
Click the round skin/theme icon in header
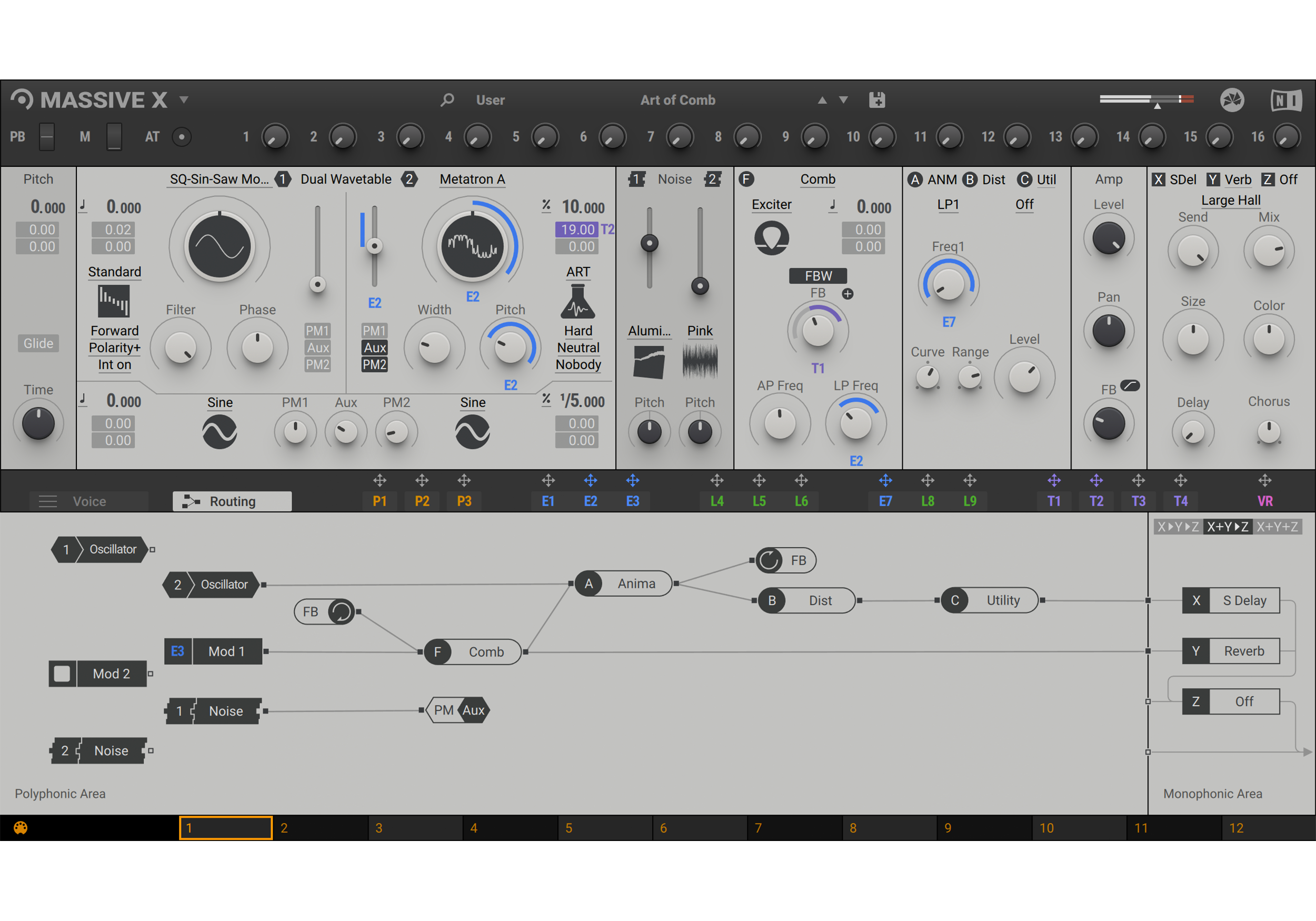[x=1232, y=101]
